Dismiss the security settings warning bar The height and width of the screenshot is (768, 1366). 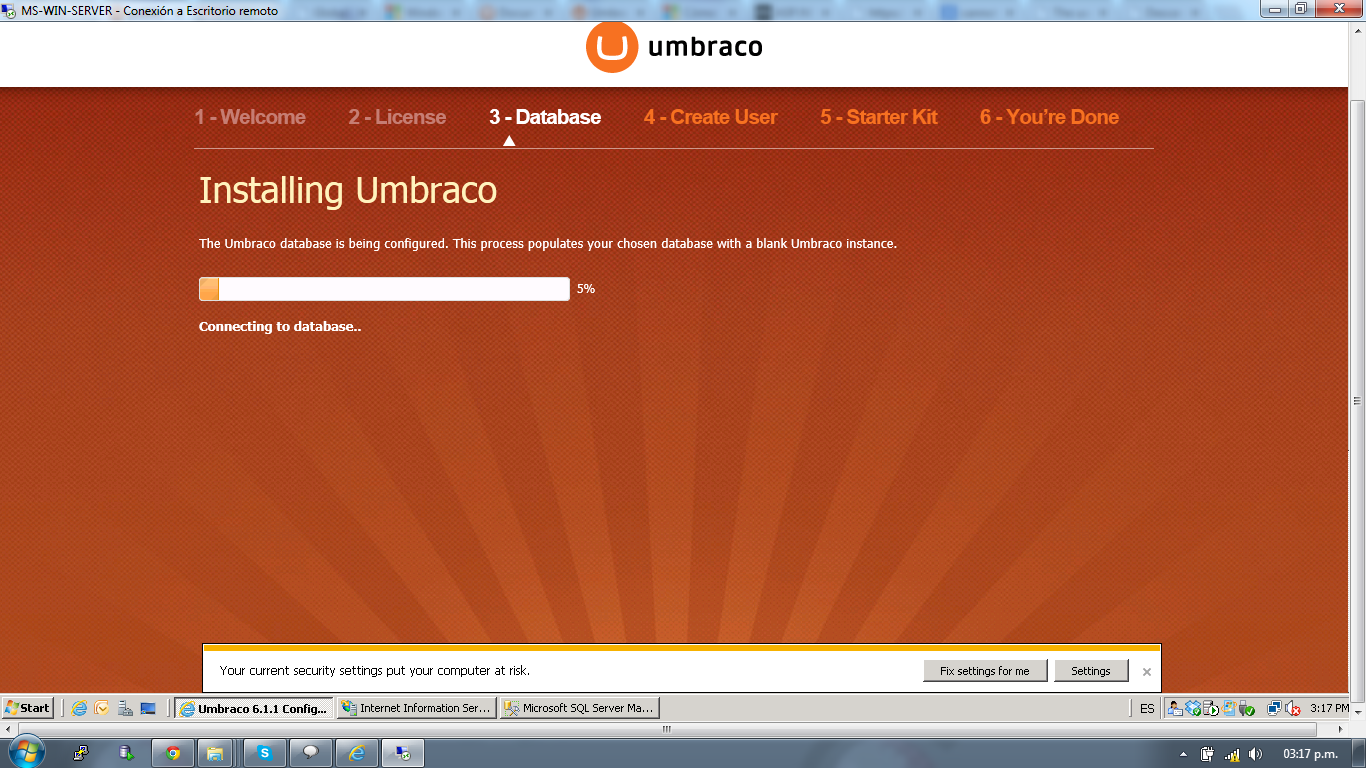(1147, 672)
